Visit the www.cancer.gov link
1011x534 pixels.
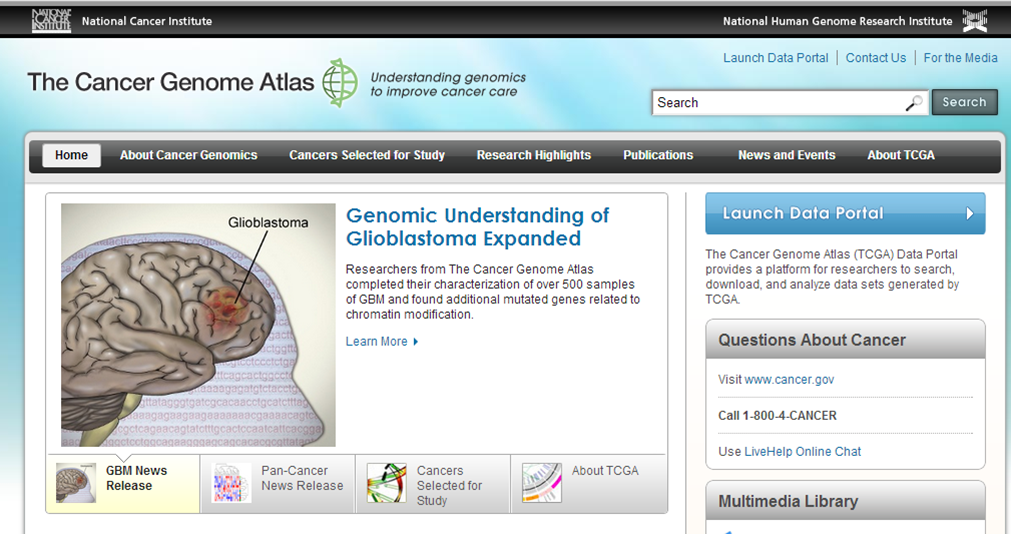(789, 380)
